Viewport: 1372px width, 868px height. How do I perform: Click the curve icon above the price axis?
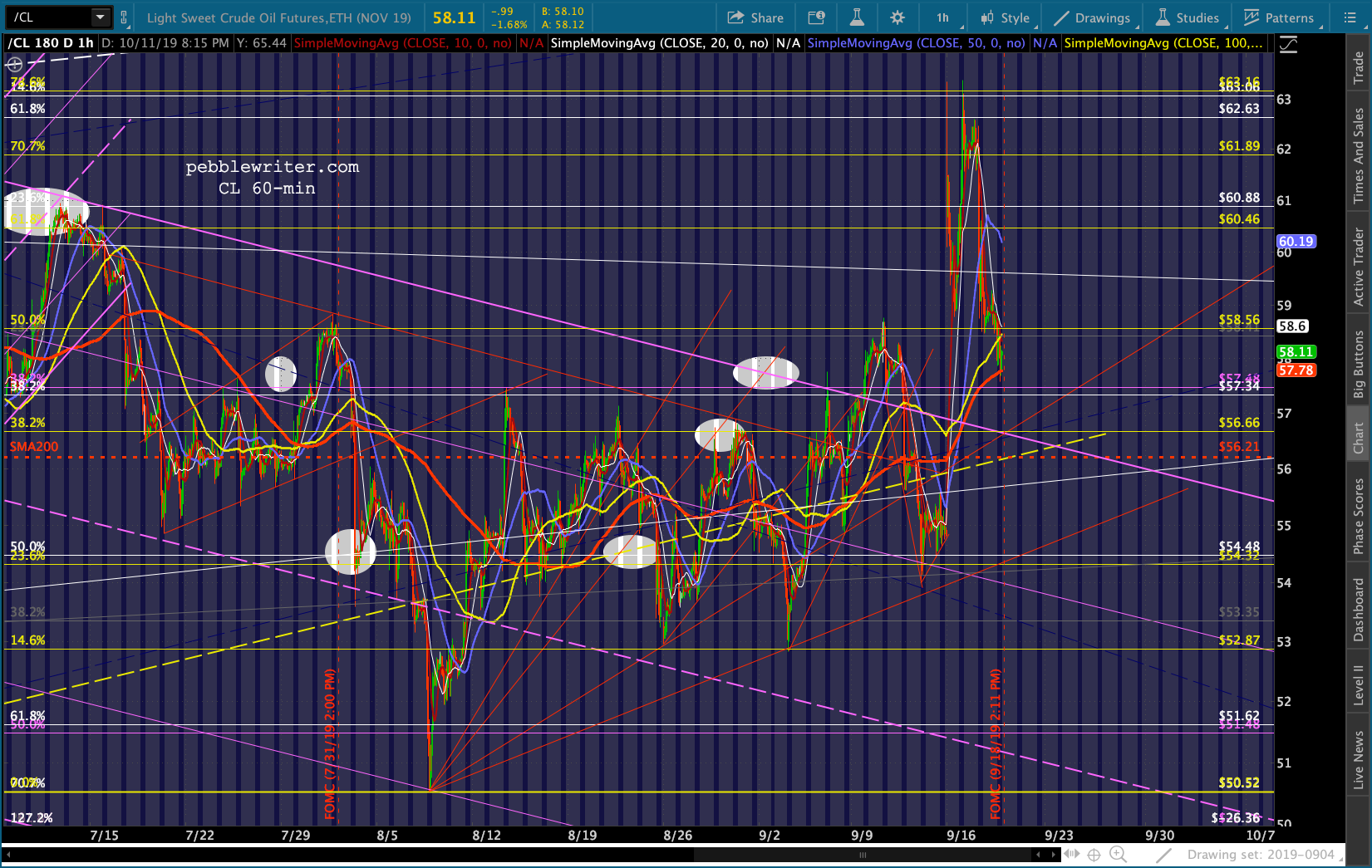coord(1288,45)
